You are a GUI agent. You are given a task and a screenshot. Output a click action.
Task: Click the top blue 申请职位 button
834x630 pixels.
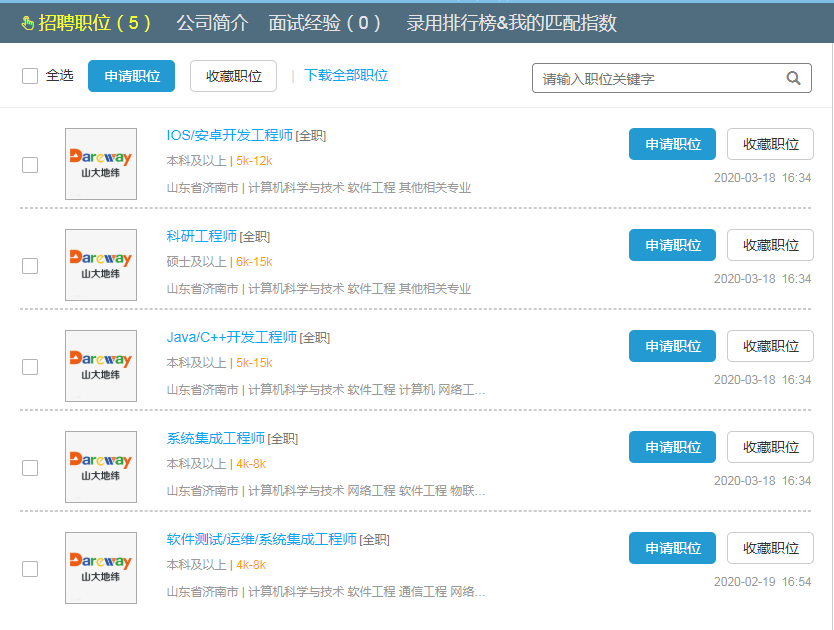pyautogui.click(x=131, y=76)
